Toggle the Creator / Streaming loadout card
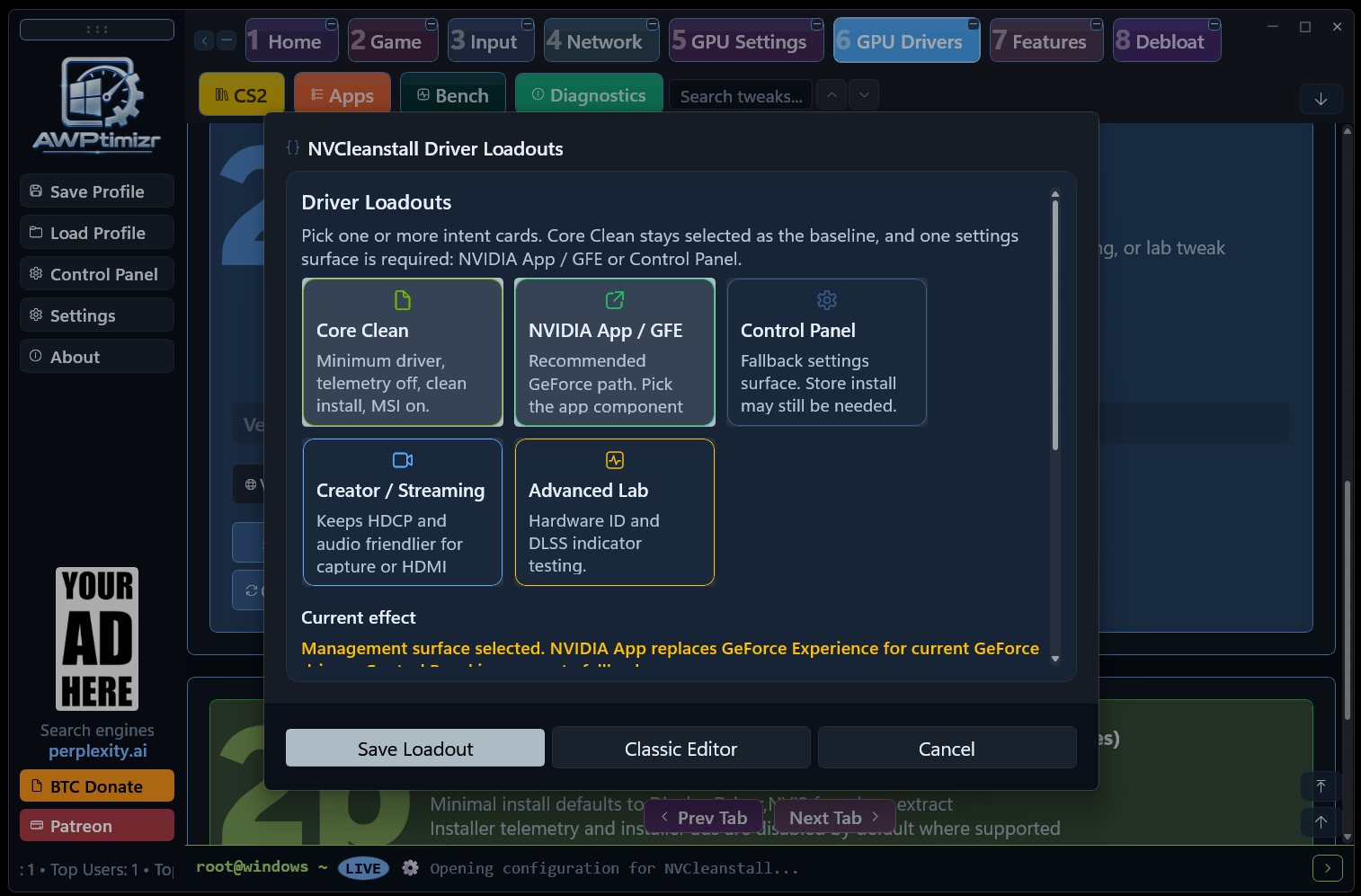This screenshot has width=1361, height=896. [403, 512]
